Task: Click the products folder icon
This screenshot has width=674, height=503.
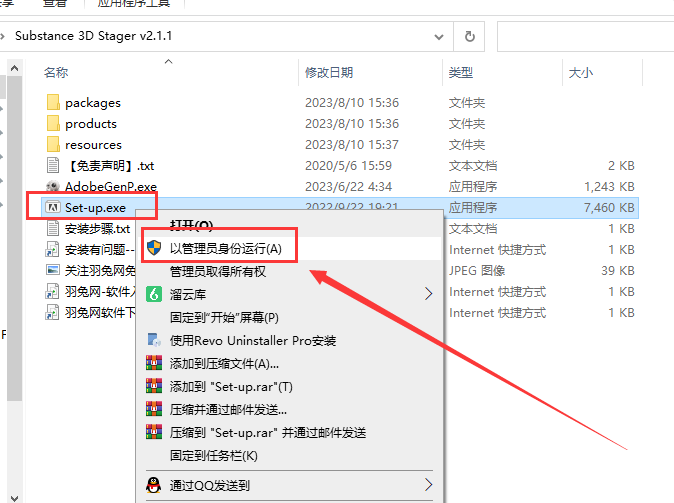Action: tap(53, 123)
